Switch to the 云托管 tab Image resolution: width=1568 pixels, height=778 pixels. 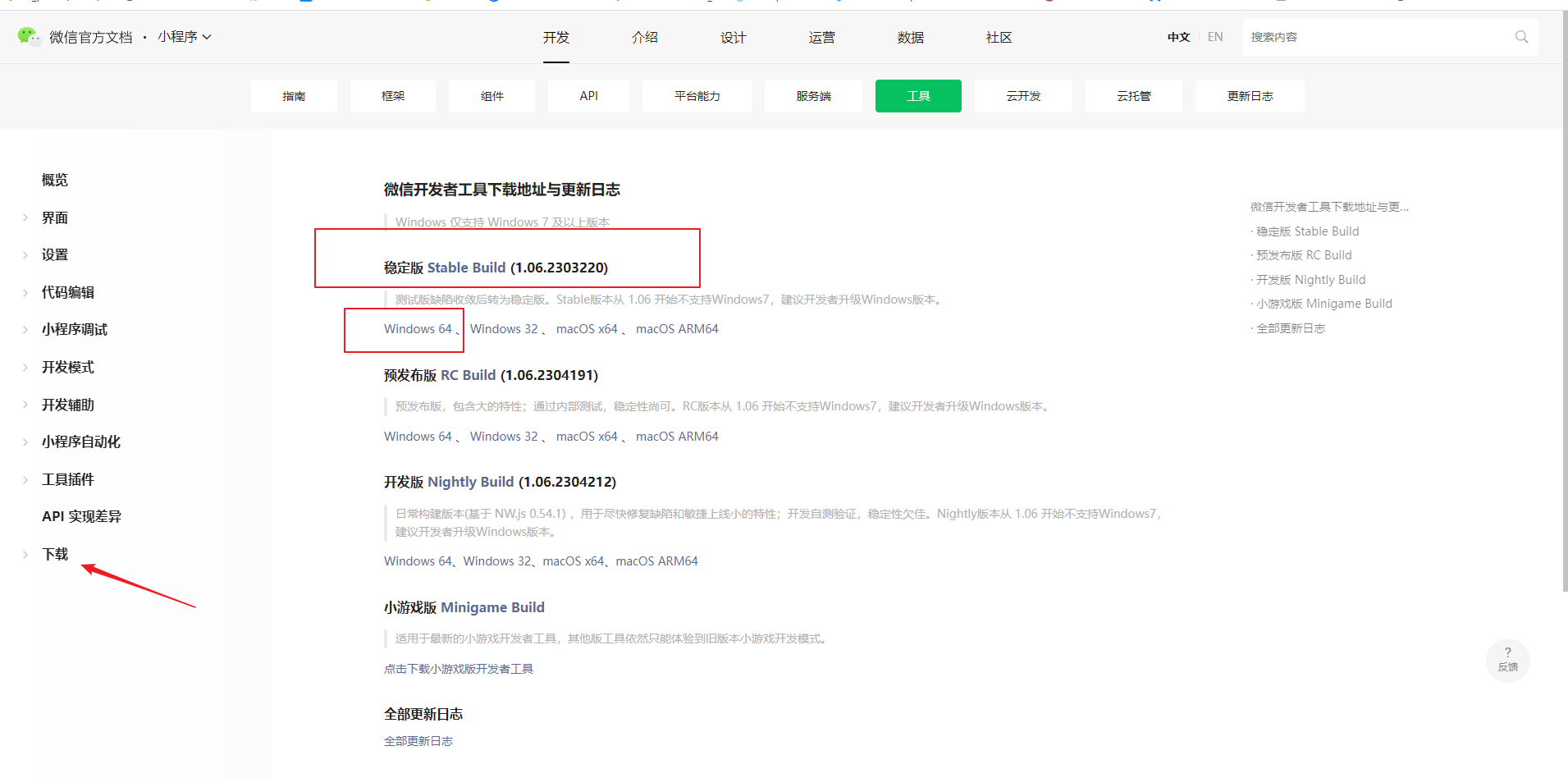click(1134, 96)
